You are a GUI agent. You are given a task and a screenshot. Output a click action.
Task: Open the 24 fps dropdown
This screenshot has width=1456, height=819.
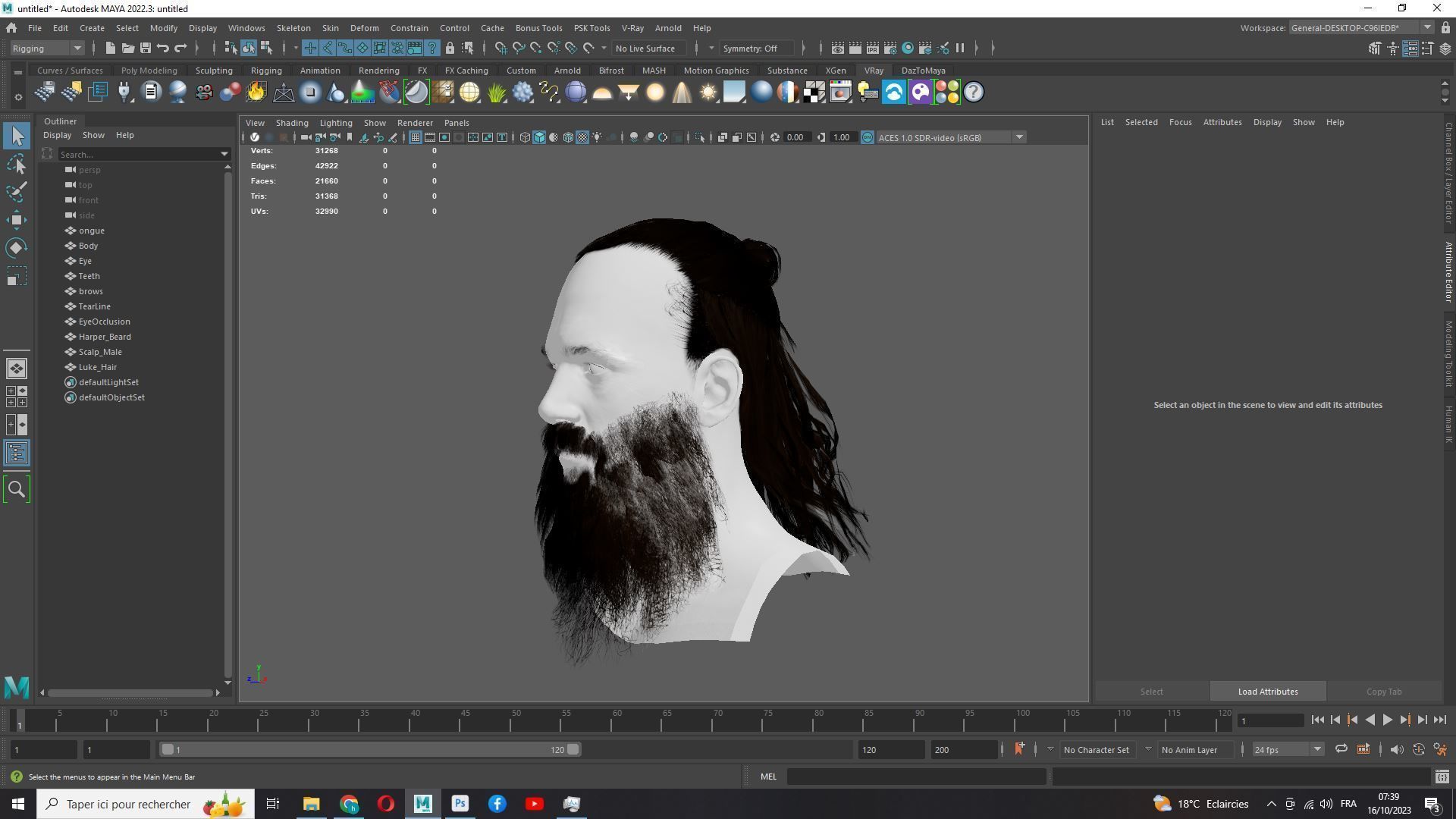[x=1287, y=749]
